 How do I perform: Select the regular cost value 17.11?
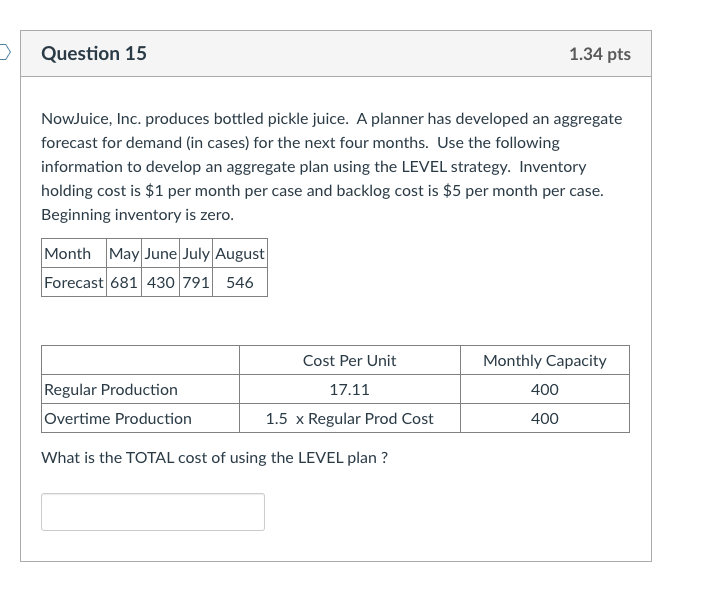coord(349,389)
